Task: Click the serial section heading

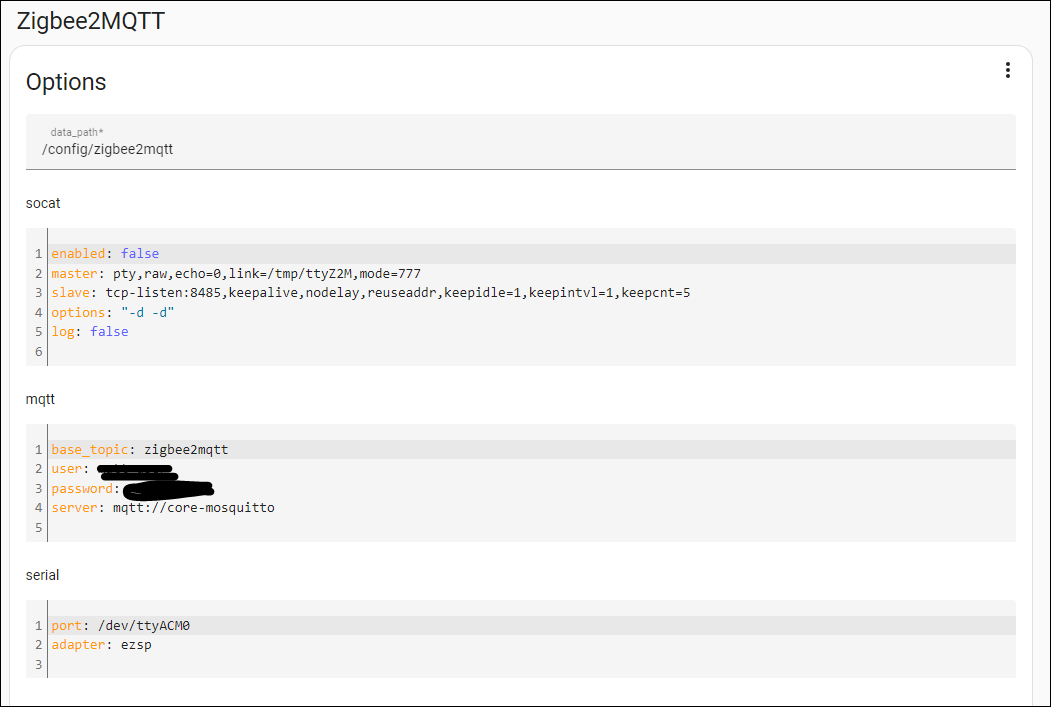Action: (43, 574)
